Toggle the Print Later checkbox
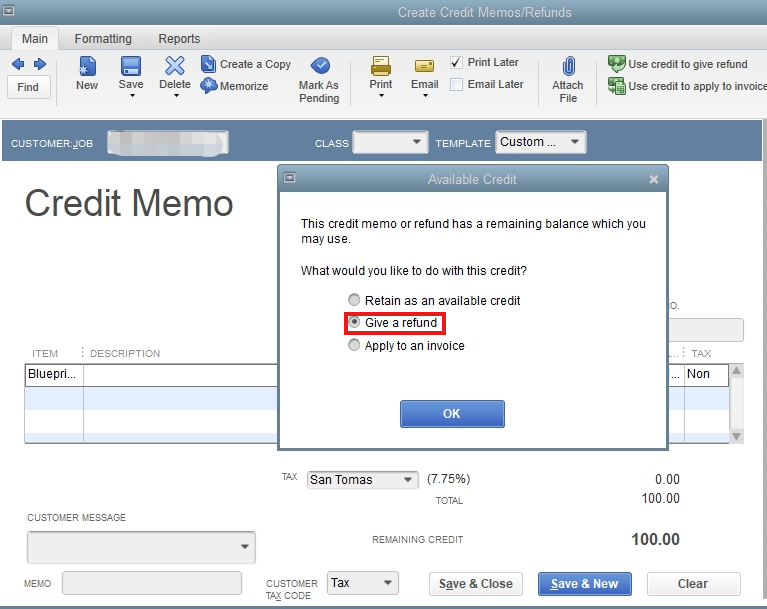Screen dimensions: 767x609 pyautogui.click(x=456, y=63)
